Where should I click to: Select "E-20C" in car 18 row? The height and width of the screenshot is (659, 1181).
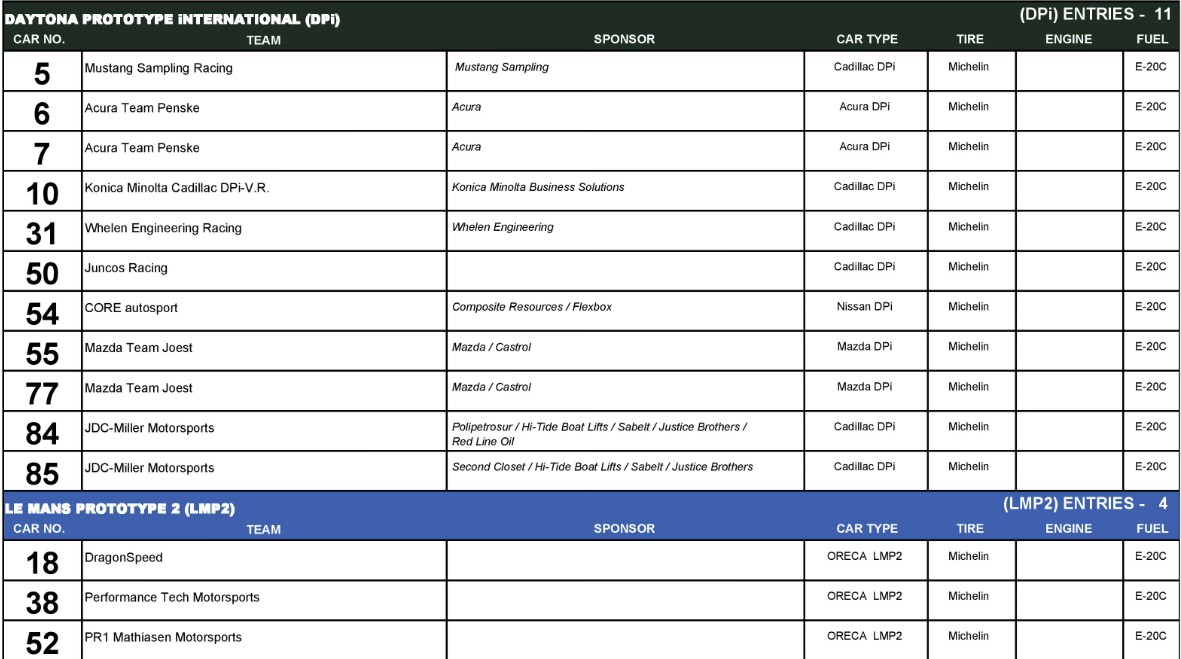pos(1151,556)
